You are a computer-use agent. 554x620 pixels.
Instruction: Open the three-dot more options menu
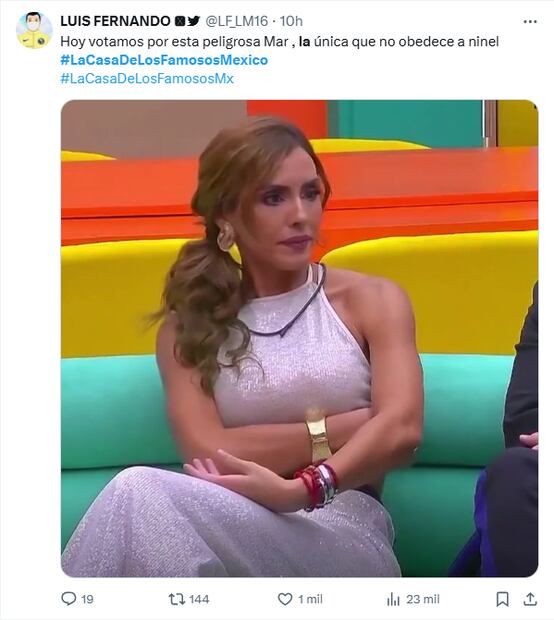pyautogui.click(x=530, y=21)
